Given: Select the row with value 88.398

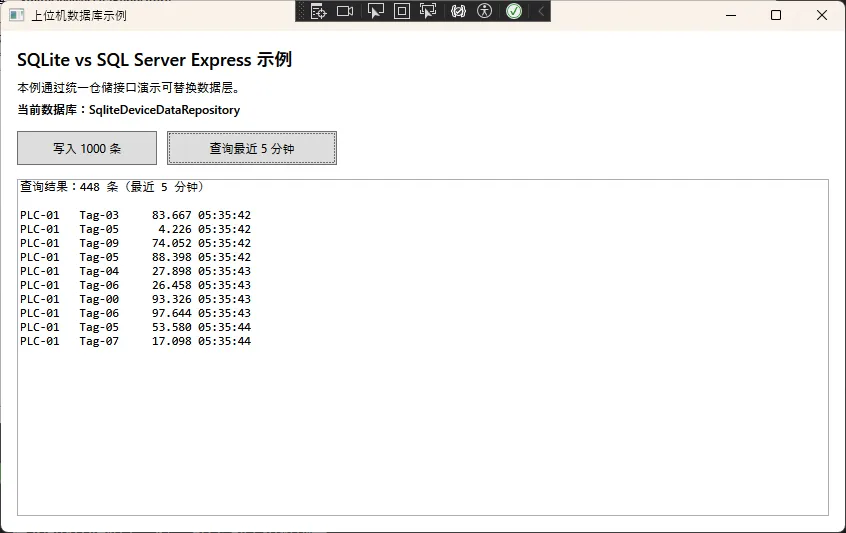Looking at the screenshot, I should tap(135, 257).
